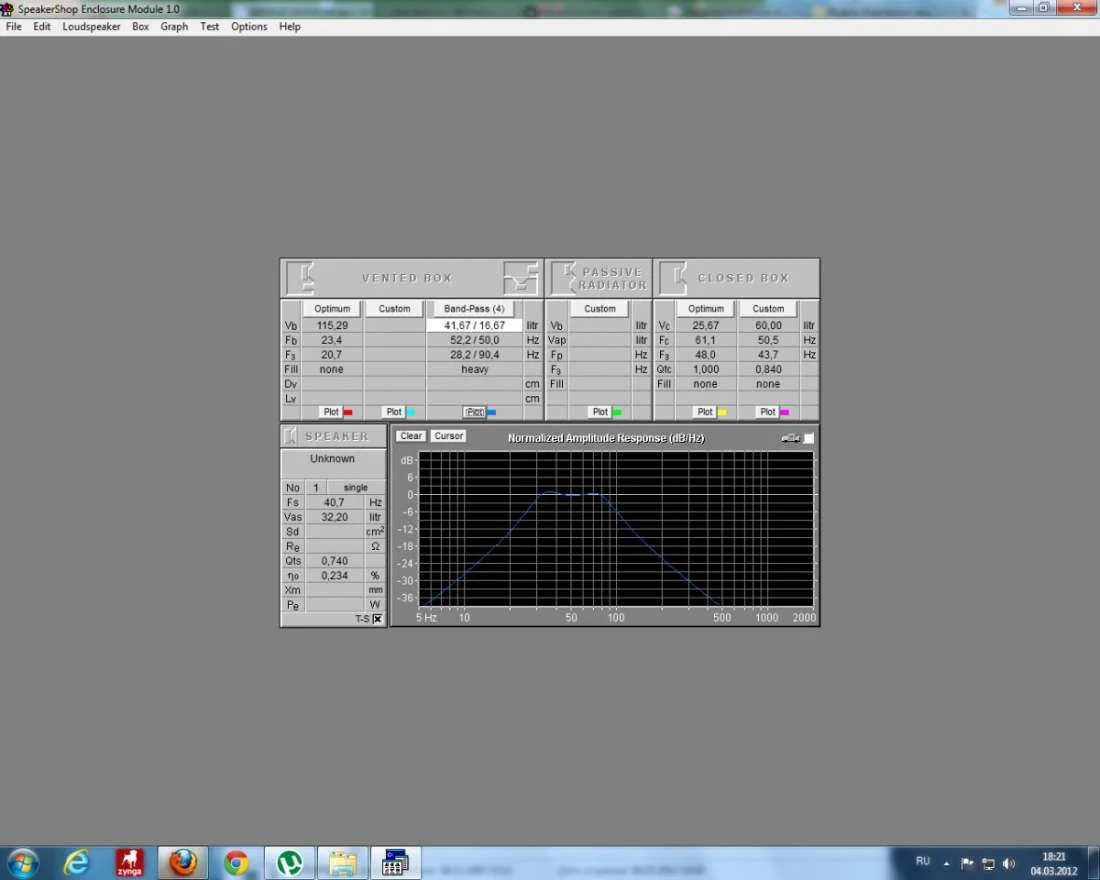Click the Speaker panel icon

pos(290,436)
